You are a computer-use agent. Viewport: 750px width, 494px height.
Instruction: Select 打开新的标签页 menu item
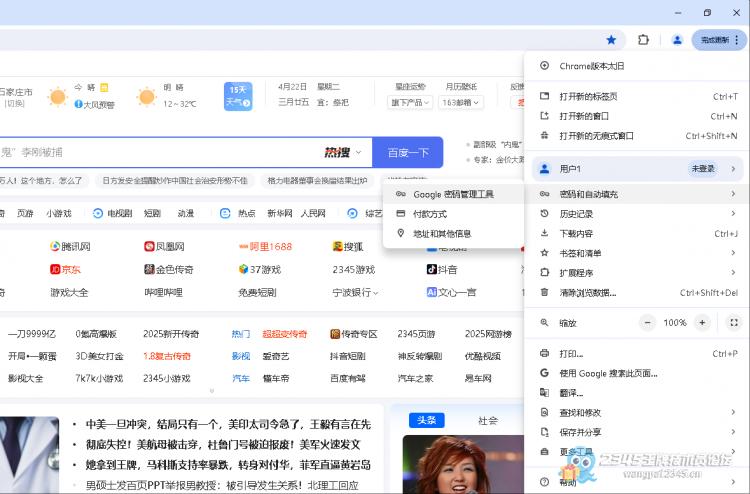[638, 96]
